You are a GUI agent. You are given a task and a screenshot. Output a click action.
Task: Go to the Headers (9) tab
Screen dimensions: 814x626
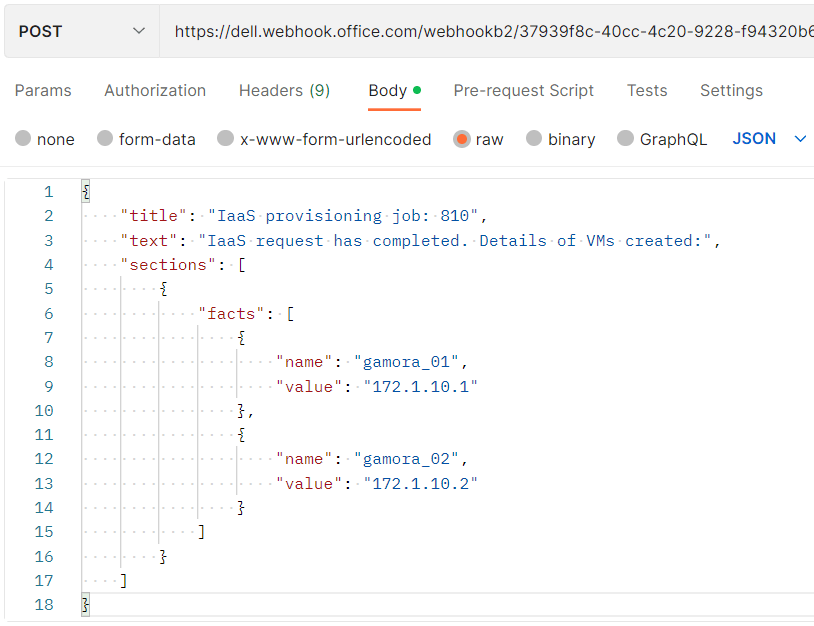click(x=284, y=90)
